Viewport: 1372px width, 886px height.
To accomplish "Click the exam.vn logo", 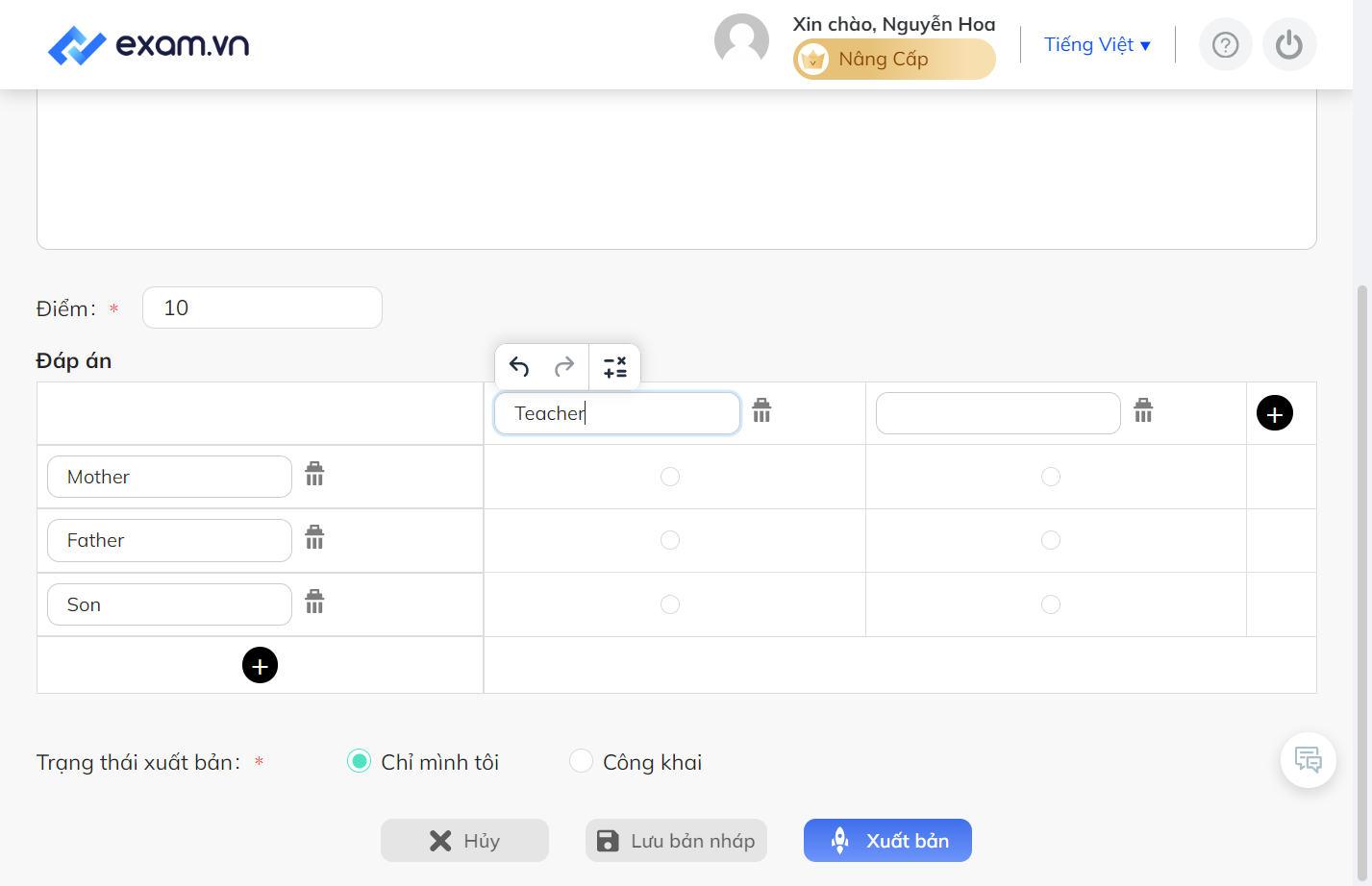I will pos(149,45).
